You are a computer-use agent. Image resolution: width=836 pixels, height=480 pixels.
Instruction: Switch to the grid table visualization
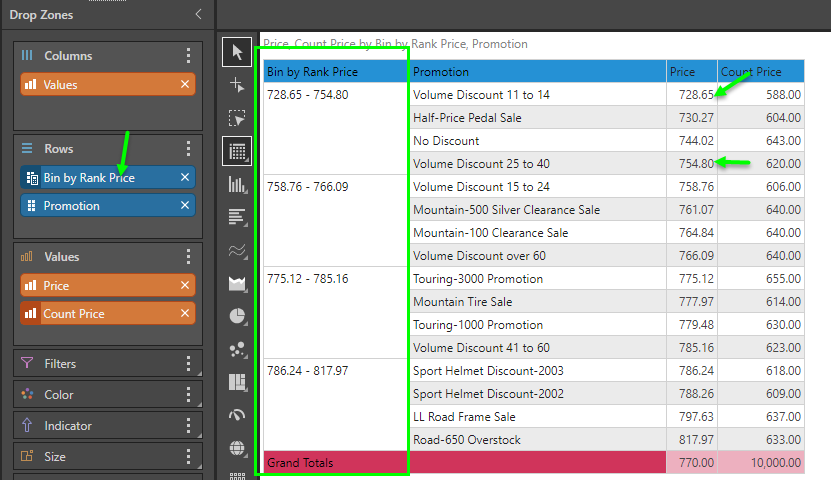(x=237, y=151)
